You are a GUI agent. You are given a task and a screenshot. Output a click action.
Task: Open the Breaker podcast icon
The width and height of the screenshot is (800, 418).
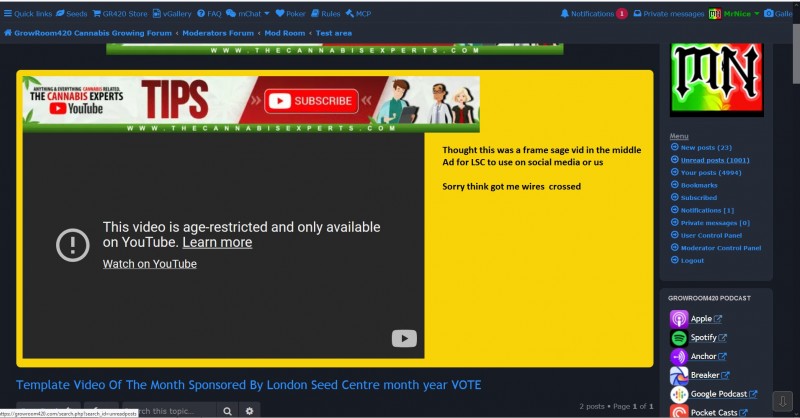tap(678, 375)
